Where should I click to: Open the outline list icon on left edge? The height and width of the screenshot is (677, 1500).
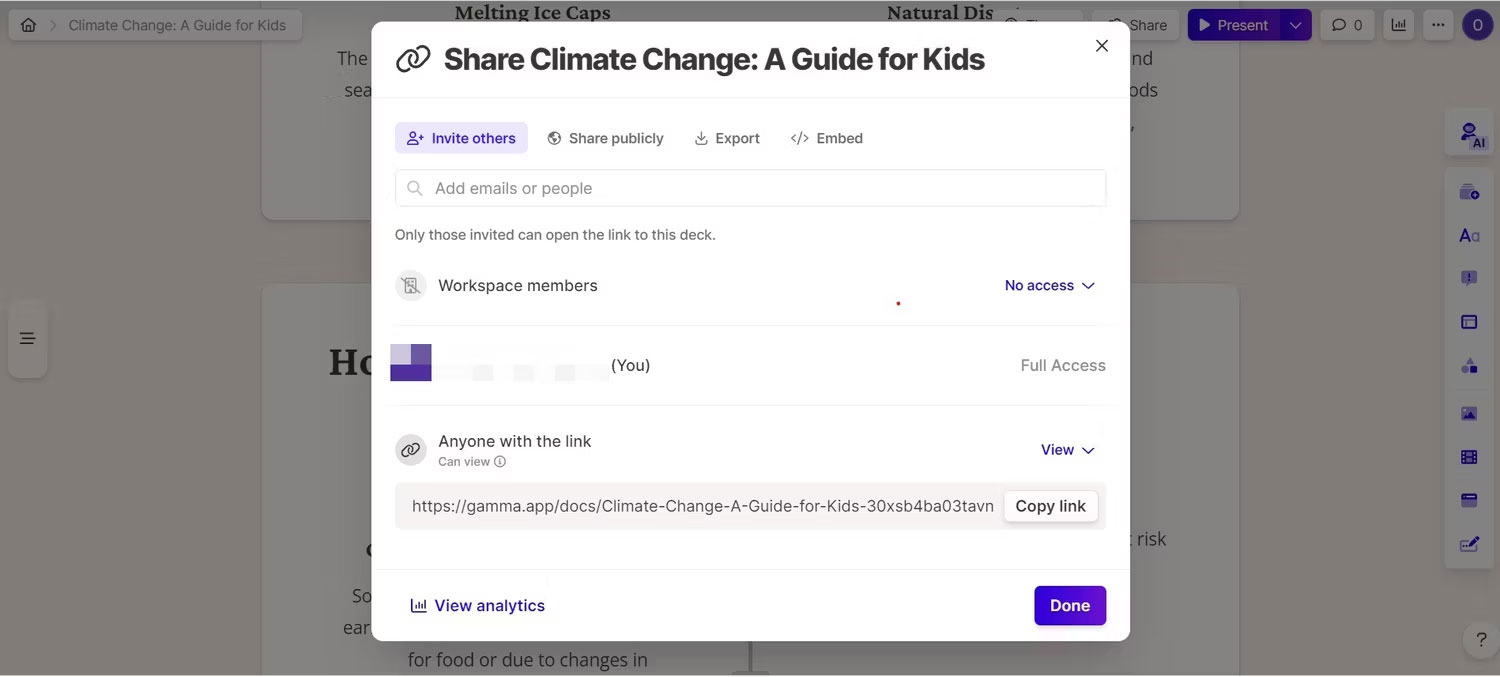click(x=28, y=338)
